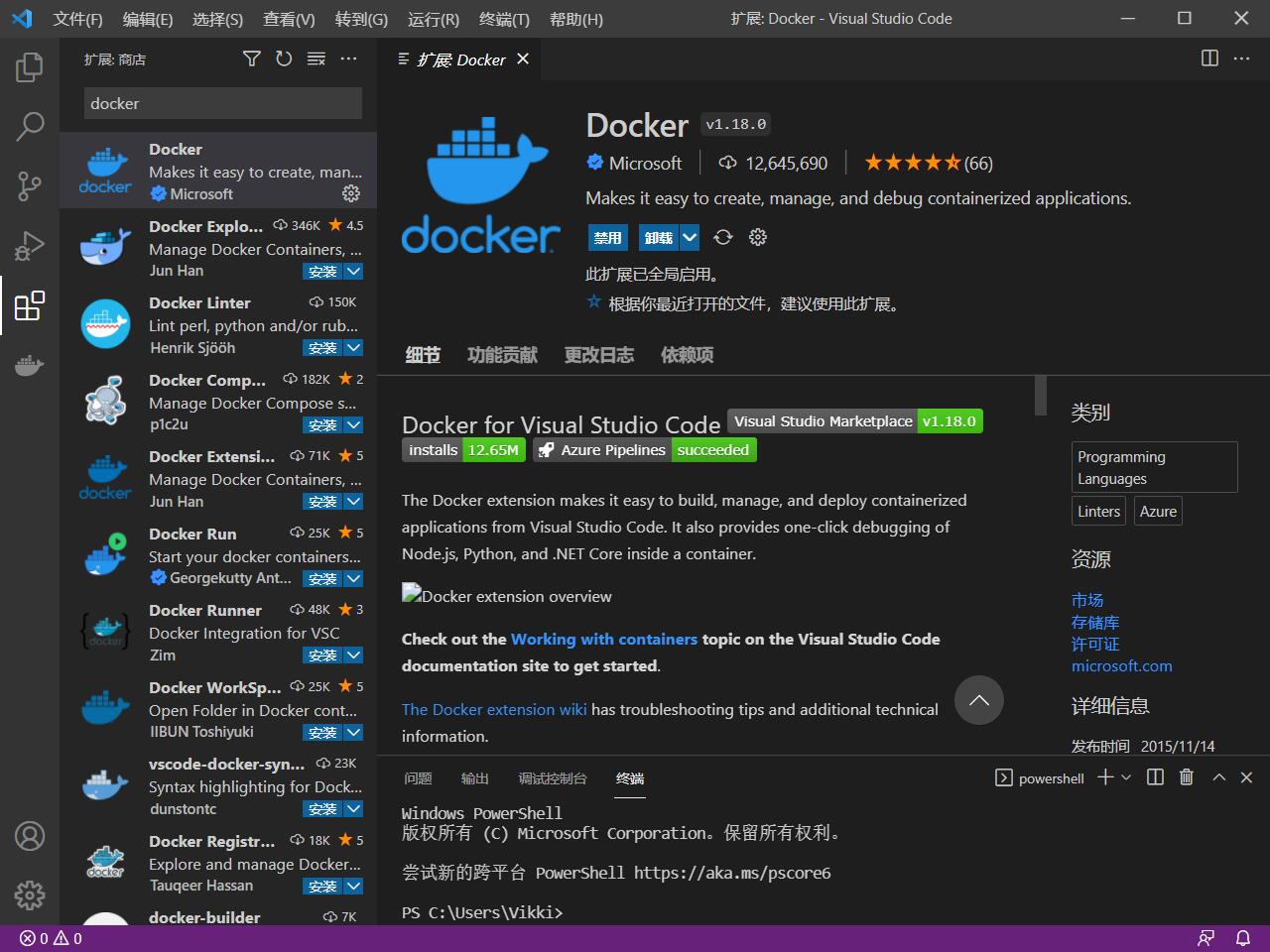This screenshot has height=952, width=1270.
Task: Refresh the extensions list
Action: pos(284,59)
